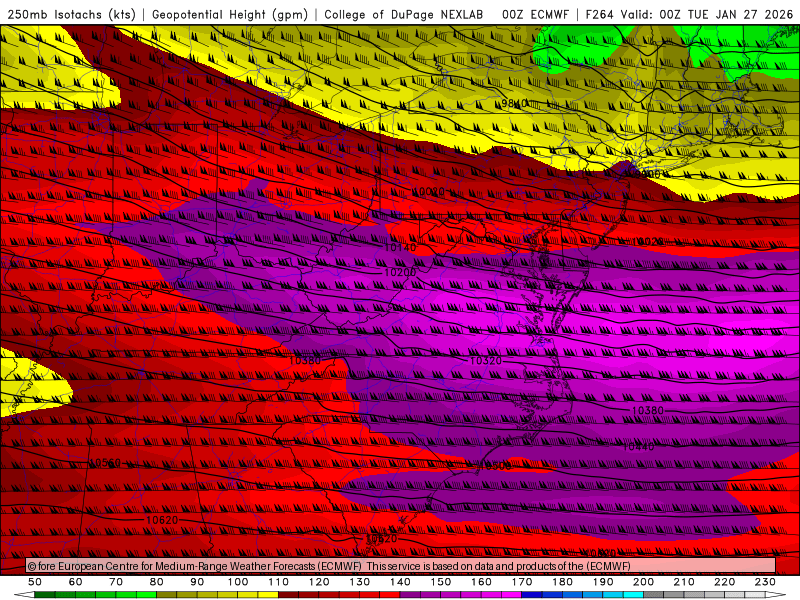Click the 130 knot colorbar label
800x600 pixels.
(360, 582)
